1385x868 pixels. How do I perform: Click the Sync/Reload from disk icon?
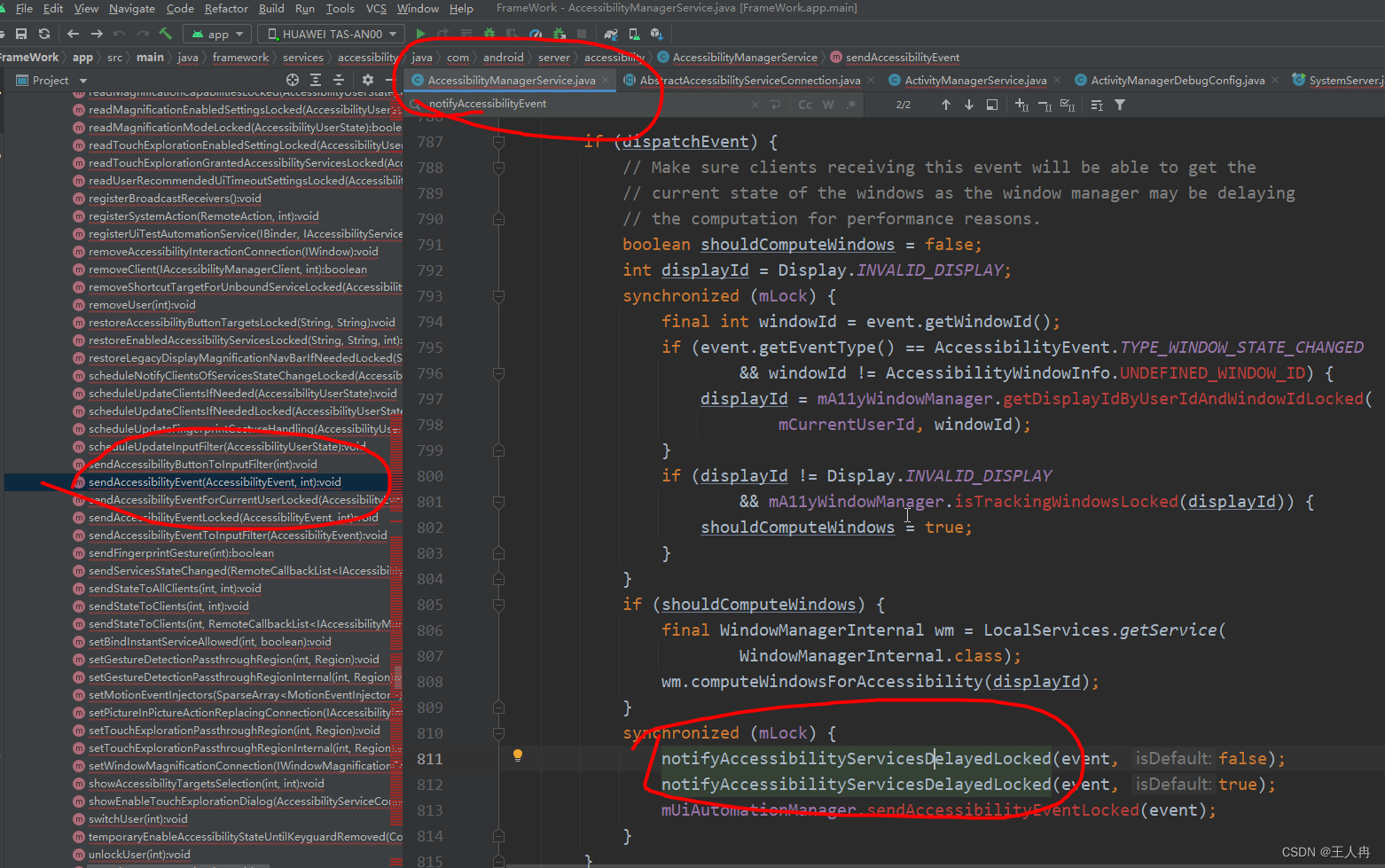point(44,34)
